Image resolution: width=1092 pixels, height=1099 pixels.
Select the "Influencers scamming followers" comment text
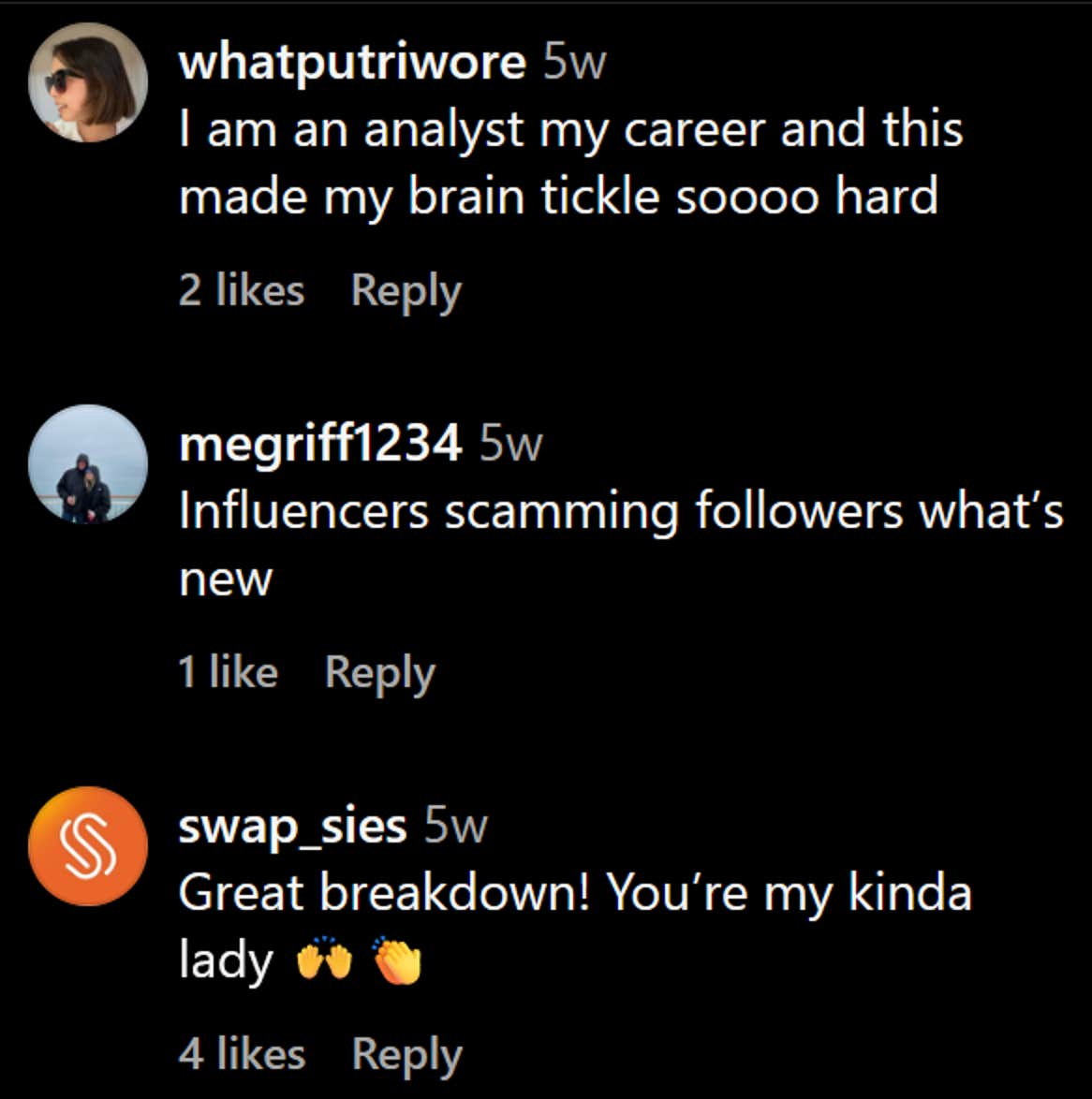tap(620, 512)
